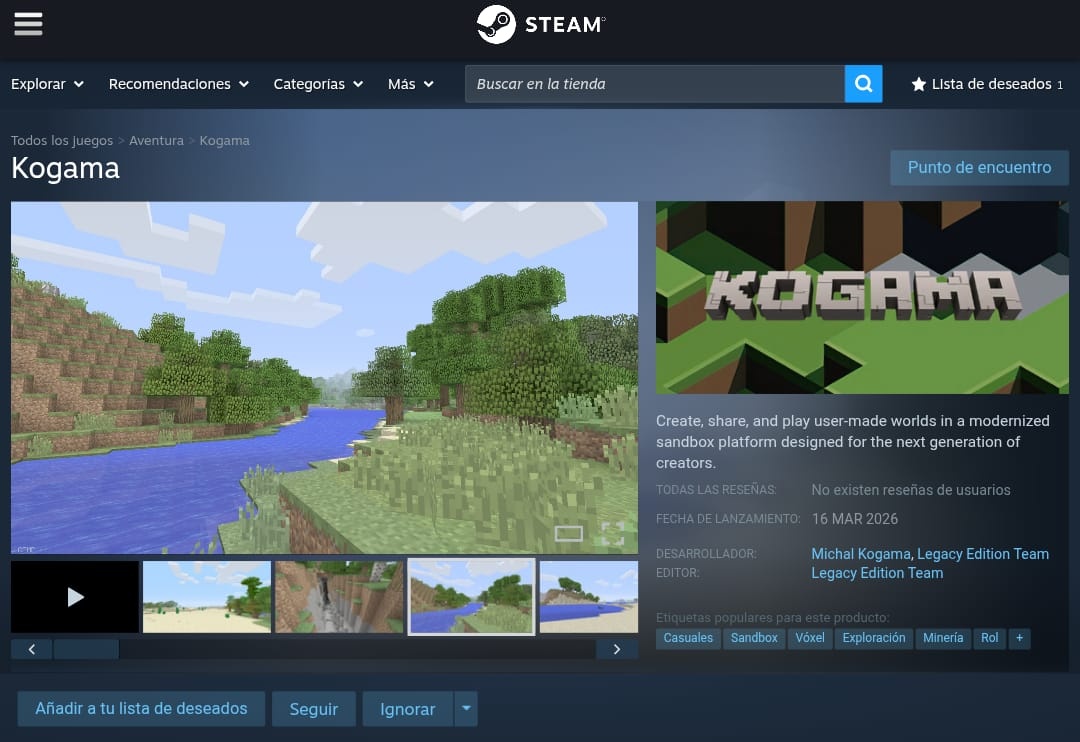
Task: Select the Rol tag
Action: (990, 638)
